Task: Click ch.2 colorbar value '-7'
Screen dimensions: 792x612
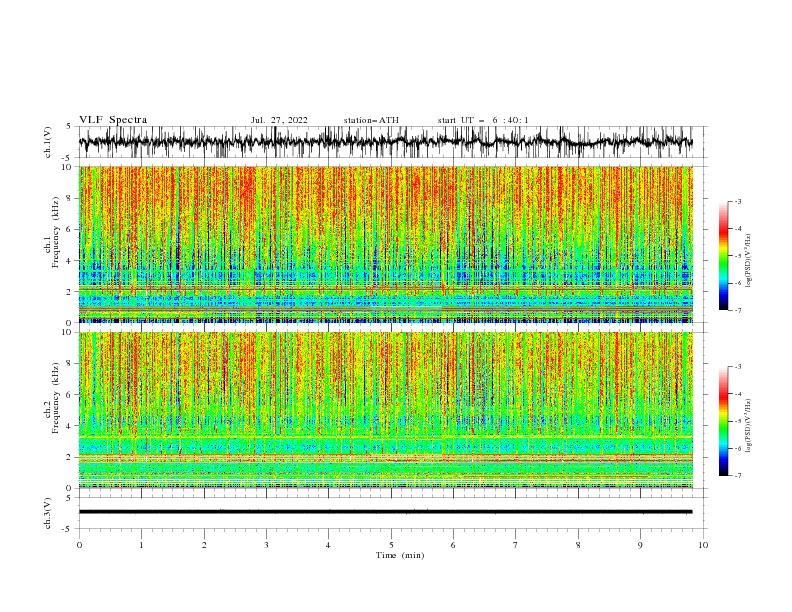Action: [738, 475]
